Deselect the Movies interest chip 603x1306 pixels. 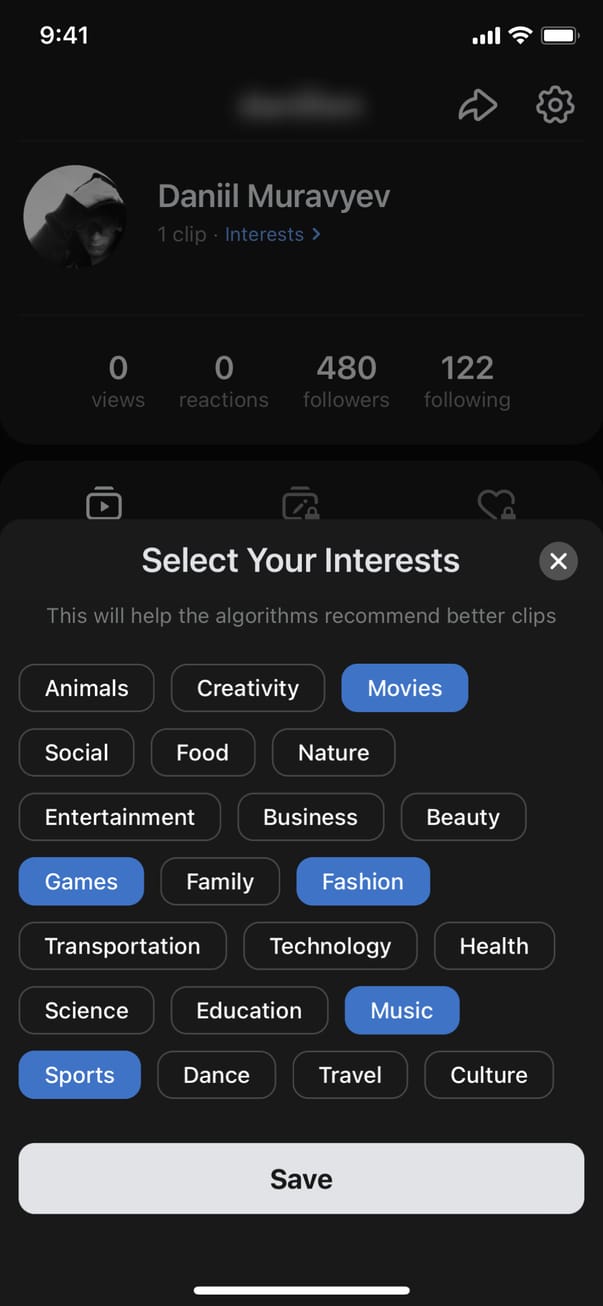click(404, 688)
